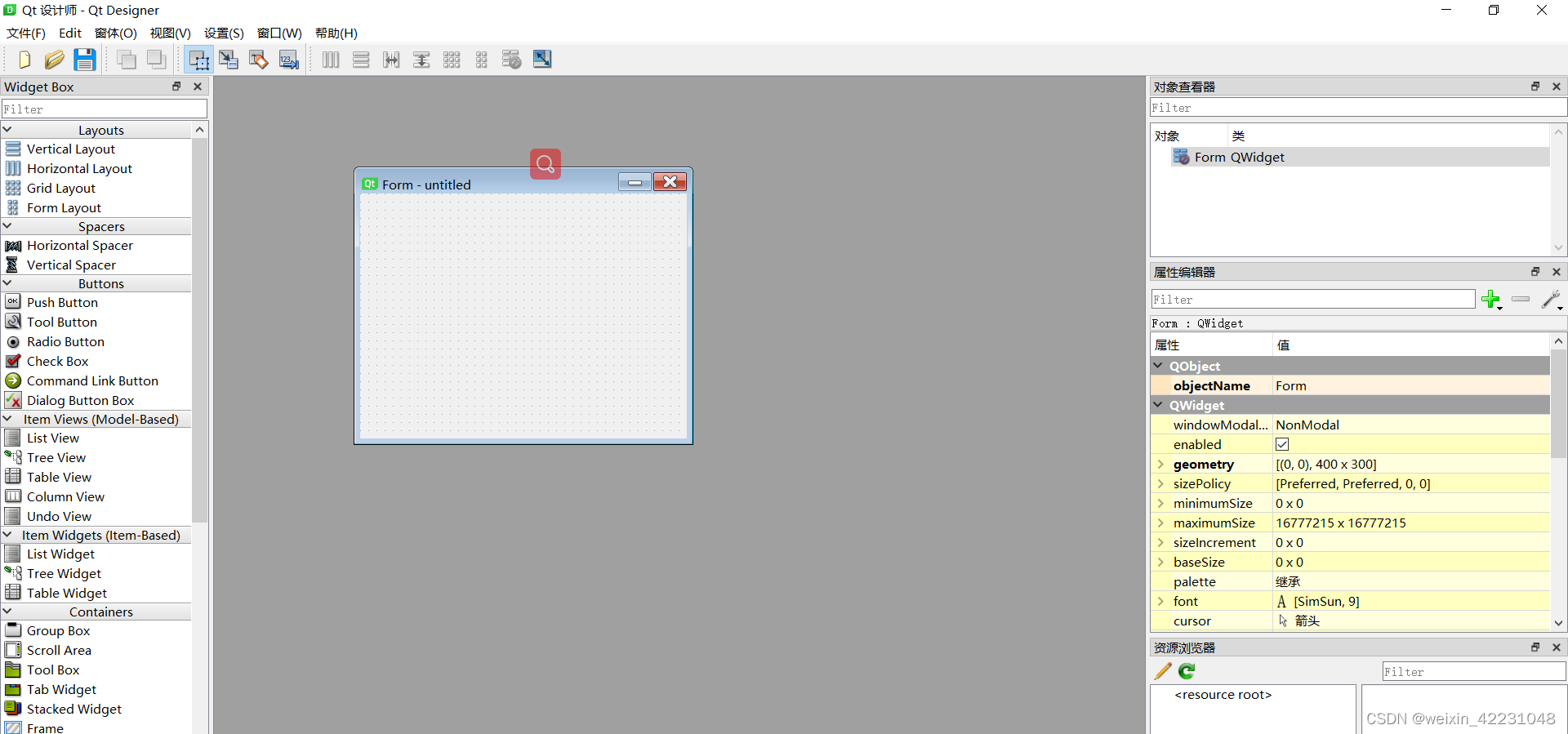1568x734 pixels.
Task: Collapse the Layouts category in Widget Box
Action: [7, 130]
